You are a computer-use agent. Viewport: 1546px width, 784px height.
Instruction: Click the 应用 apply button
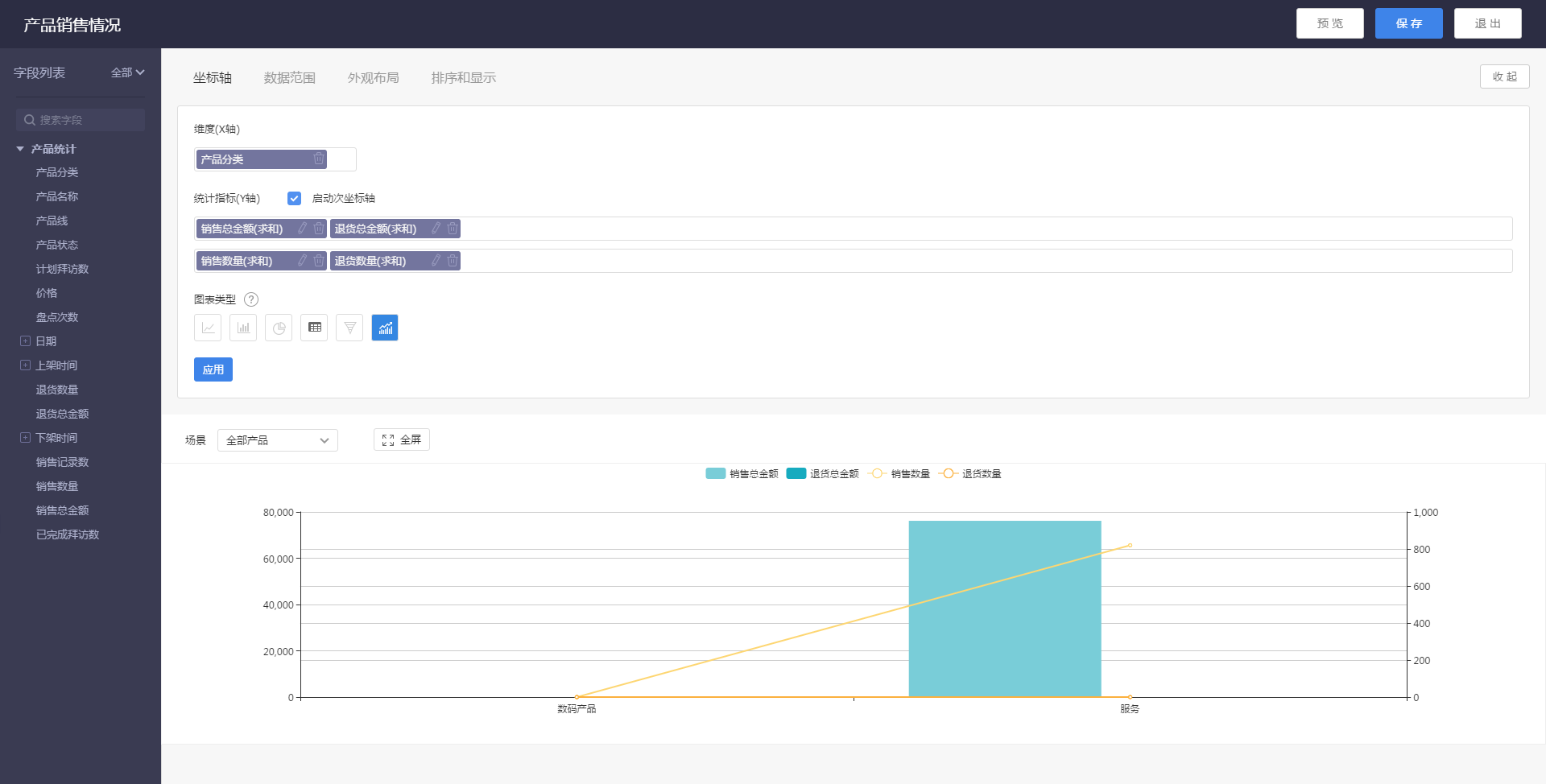coord(213,369)
